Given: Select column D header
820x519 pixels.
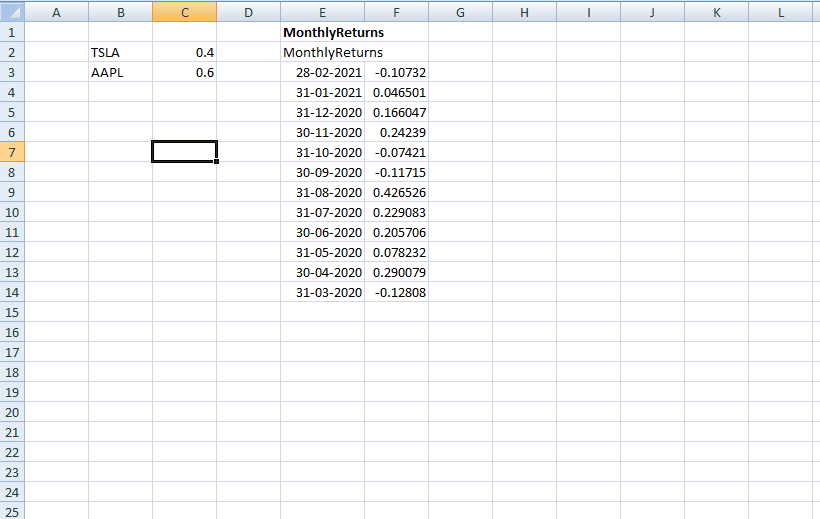Looking at the screenshot, I should tap(248, 12).
